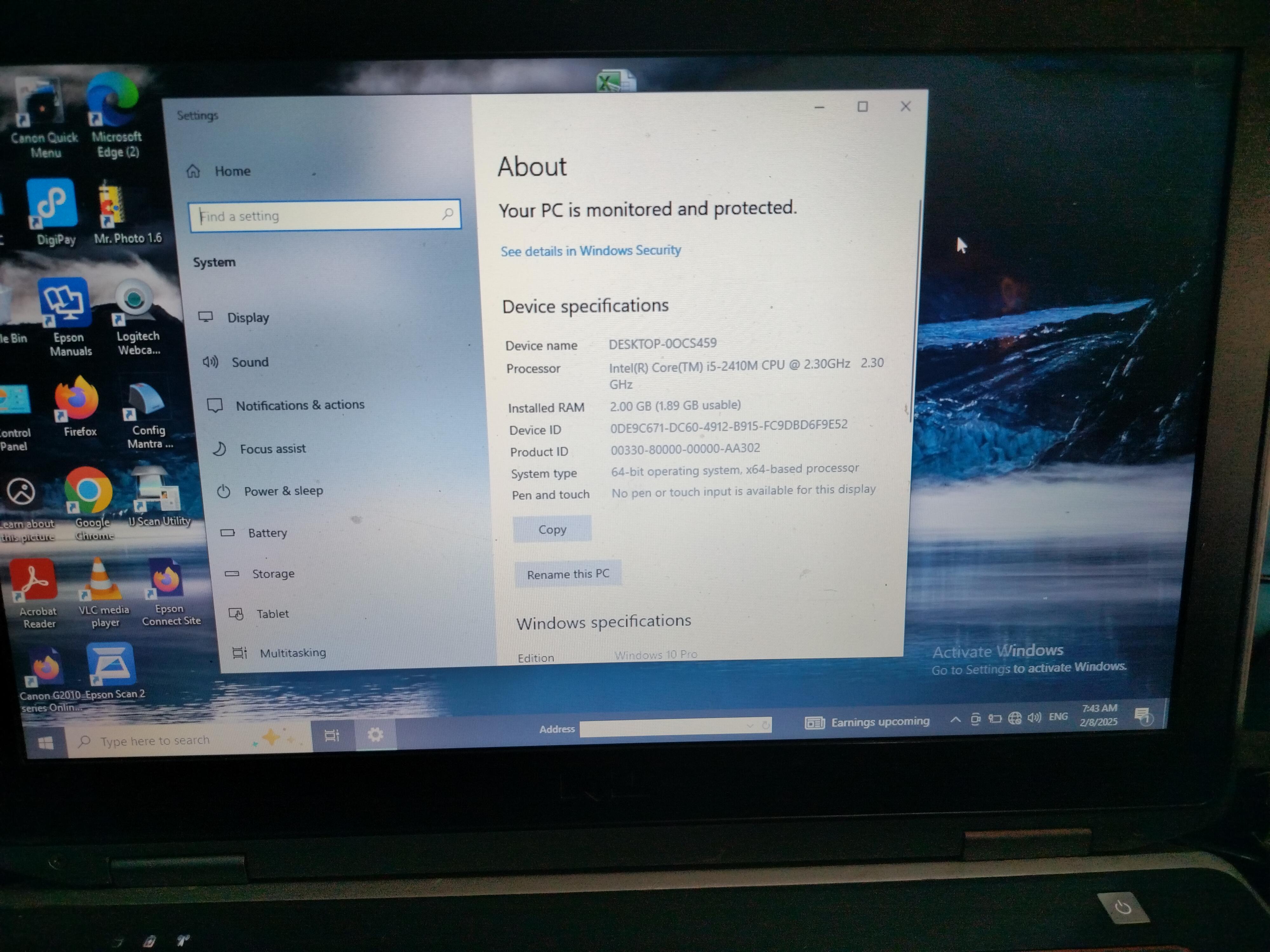Click the Find a setting search box

pos(325,215)
